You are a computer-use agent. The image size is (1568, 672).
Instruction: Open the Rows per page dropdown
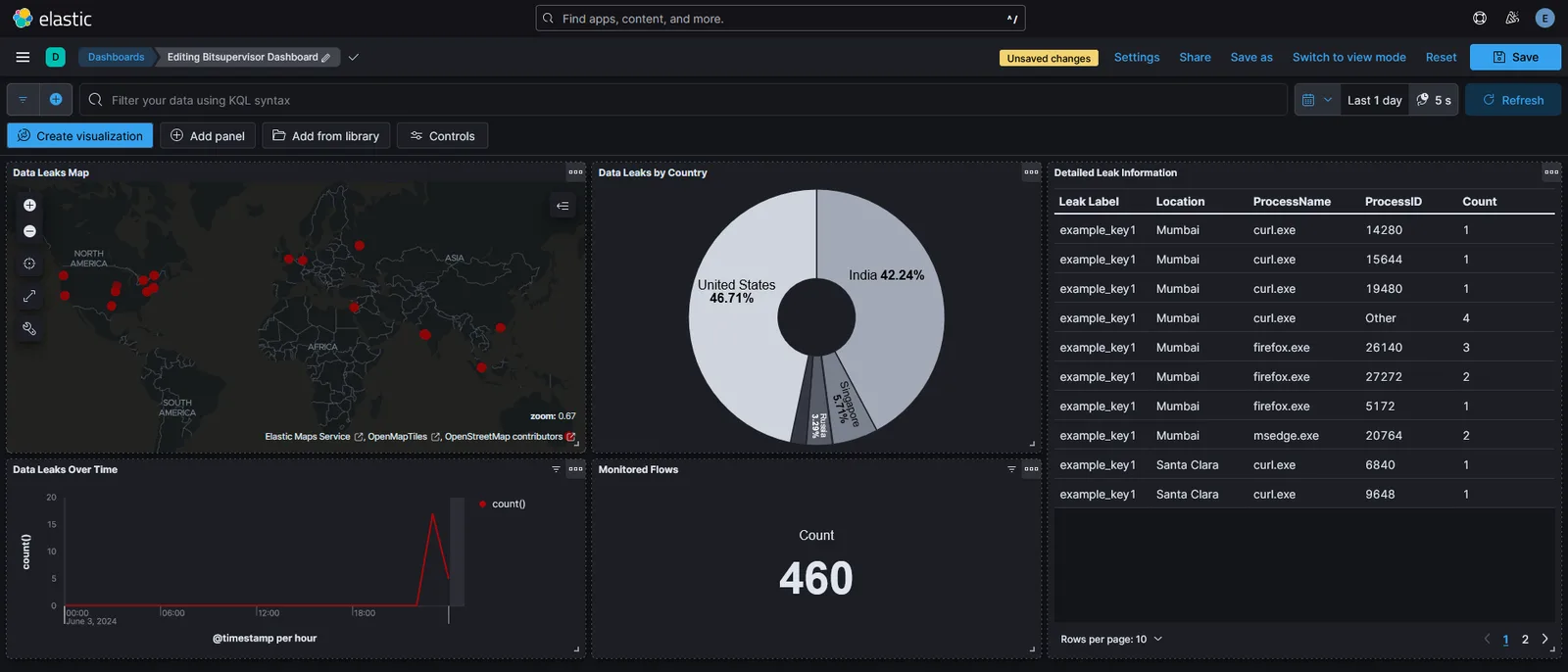(1111, 639)
